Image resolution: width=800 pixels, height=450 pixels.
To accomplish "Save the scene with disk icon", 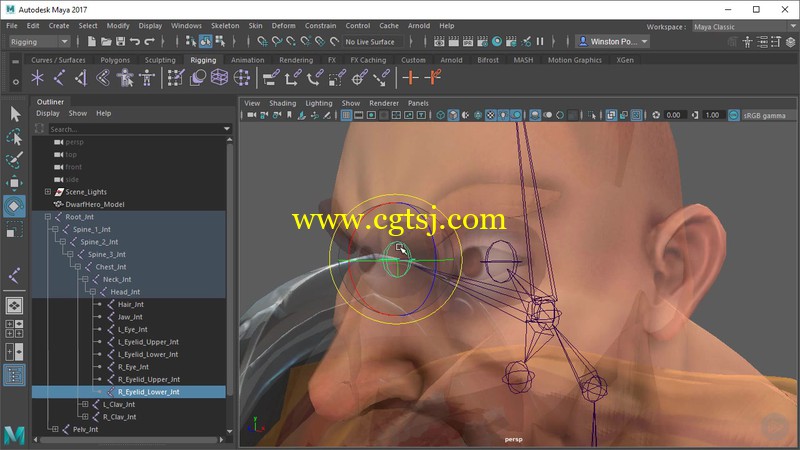I will click(120, 41).
